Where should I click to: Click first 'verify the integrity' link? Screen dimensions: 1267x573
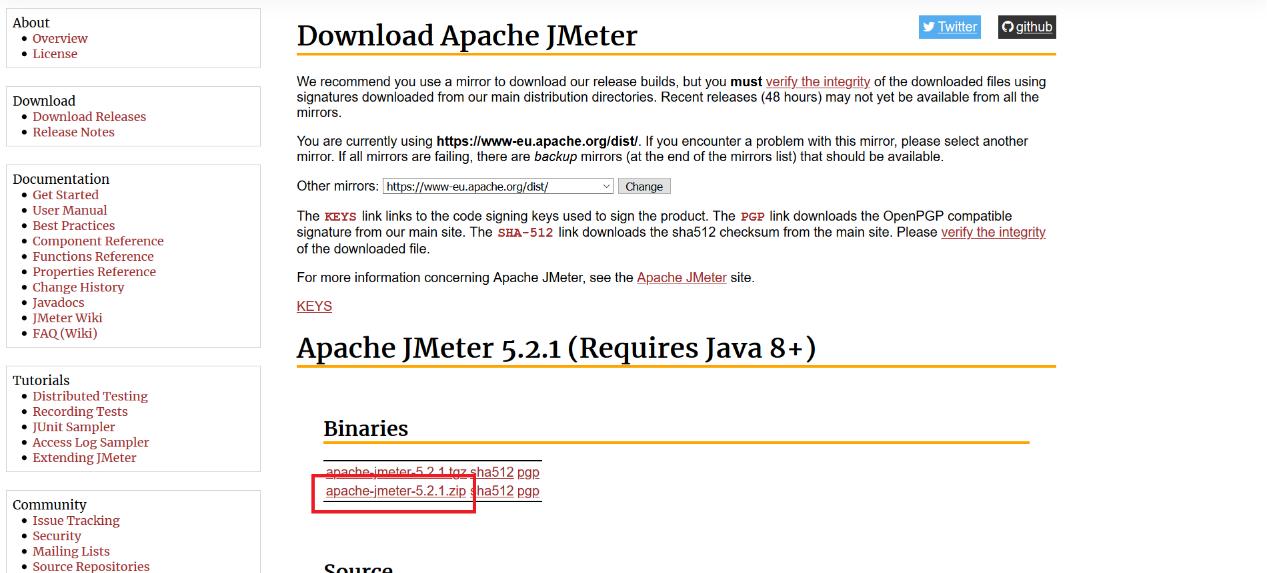click(818, 81)
